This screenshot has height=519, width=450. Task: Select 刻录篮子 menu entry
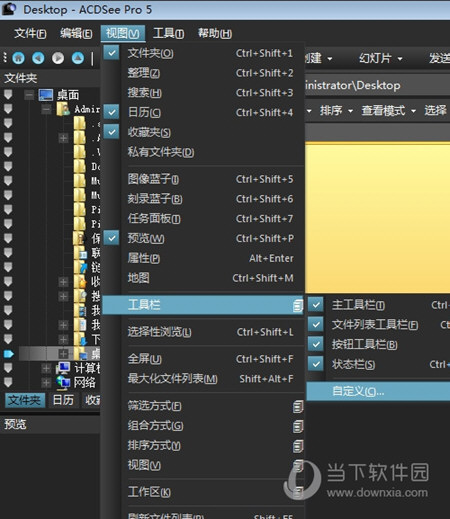tap(203, 199)
